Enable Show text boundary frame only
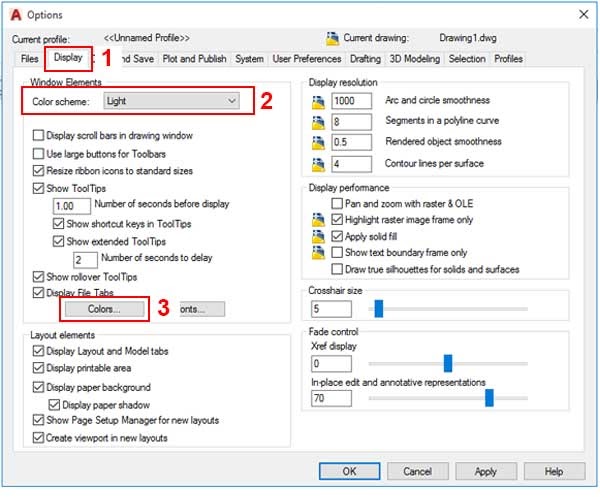Screen dimensions: 600x497 tap(337, 253)
